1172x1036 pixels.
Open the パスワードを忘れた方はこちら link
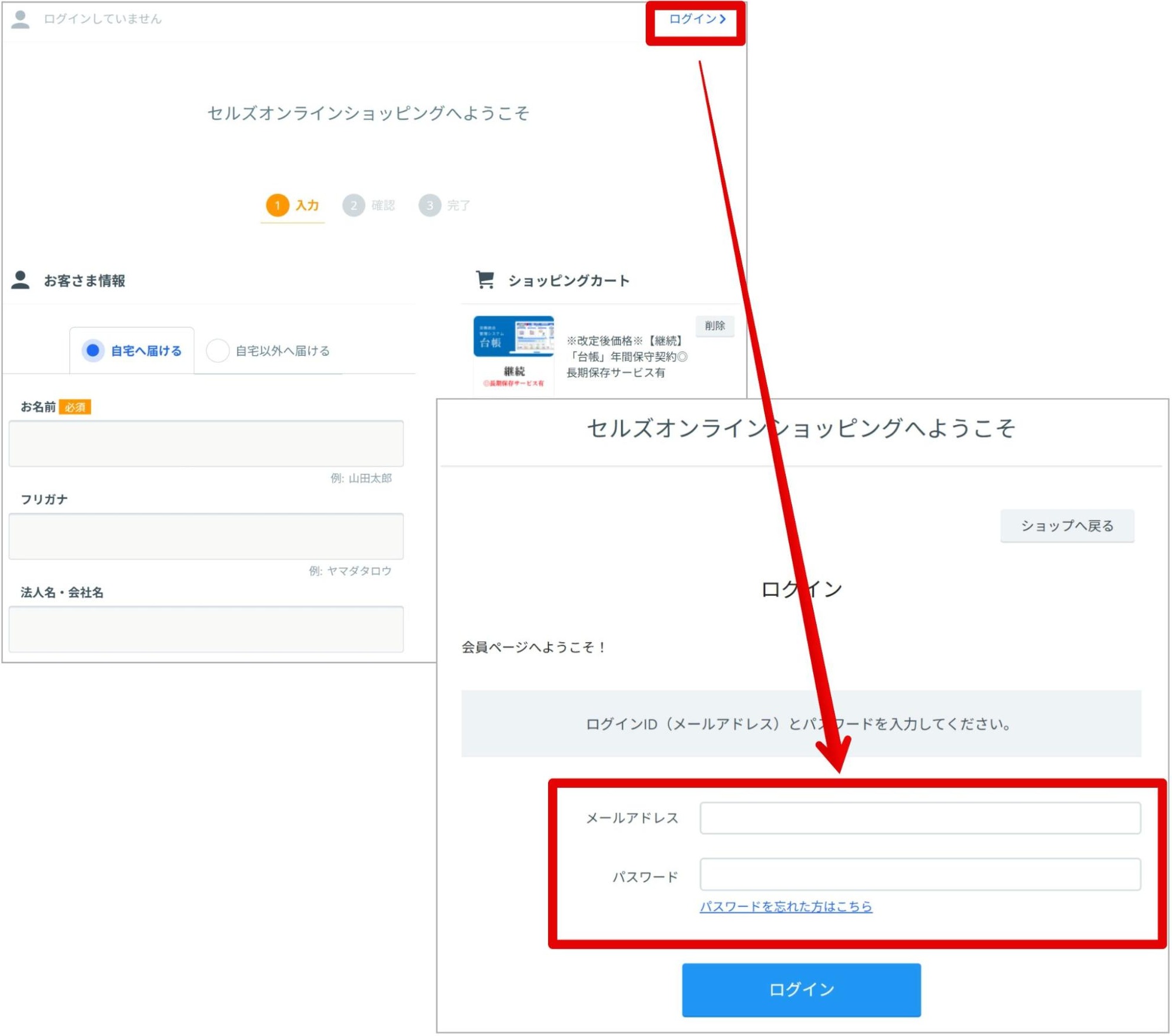786,907
